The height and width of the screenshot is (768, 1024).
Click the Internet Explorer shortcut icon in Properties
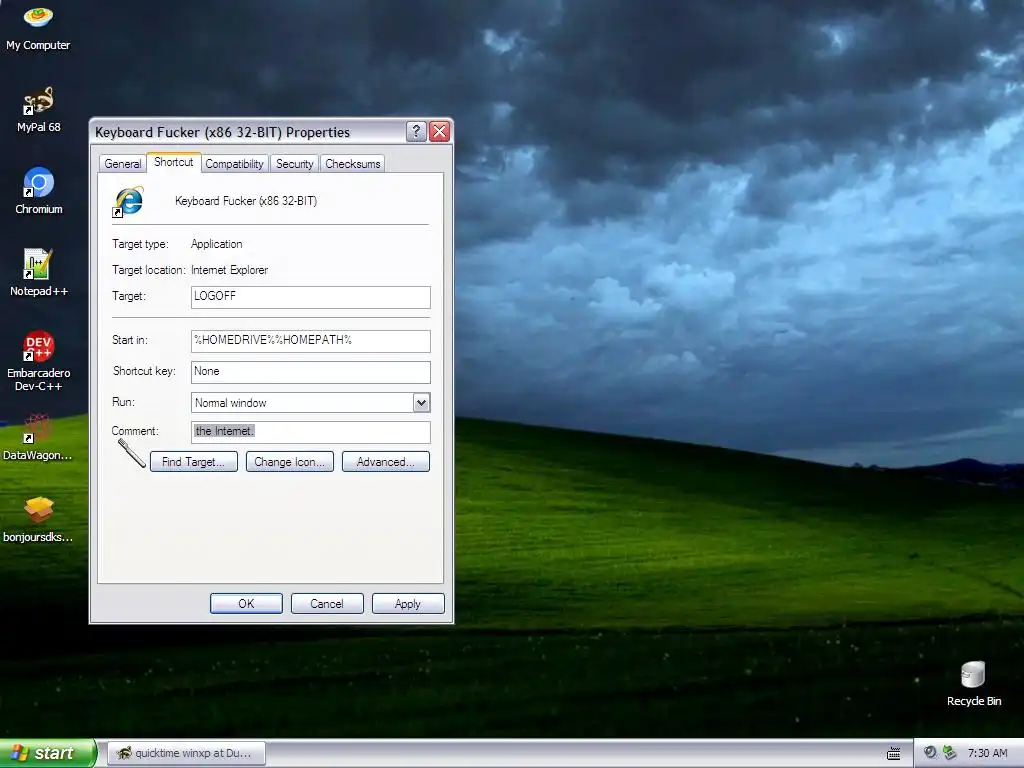click(x=128, y=202)
